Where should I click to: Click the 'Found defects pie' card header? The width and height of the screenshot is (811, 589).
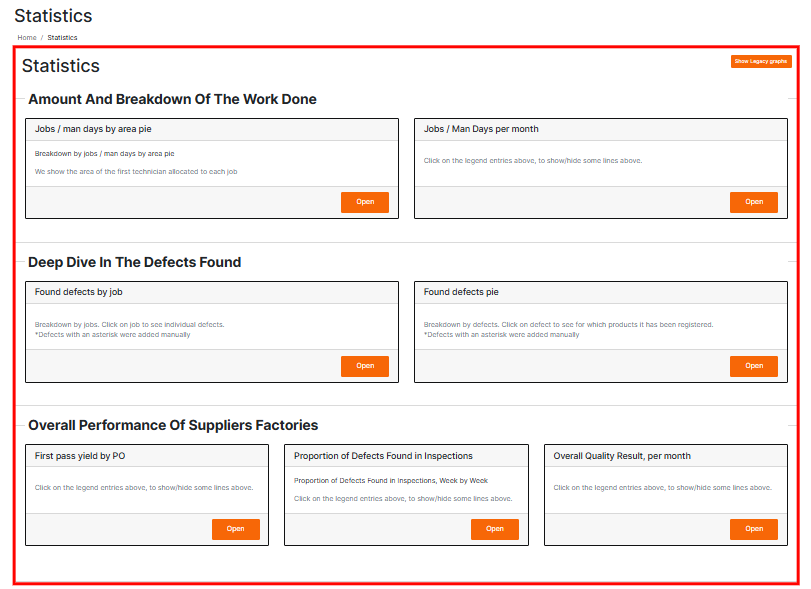[461, 292]
